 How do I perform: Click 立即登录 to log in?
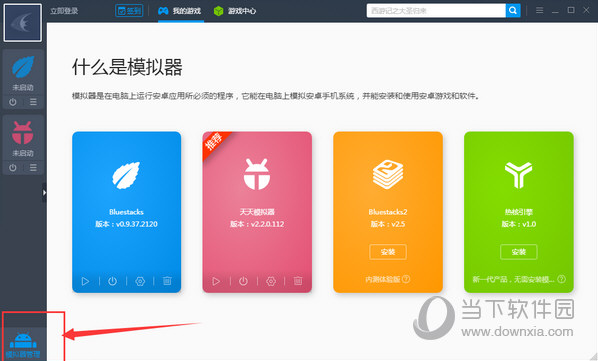(64, 11)
